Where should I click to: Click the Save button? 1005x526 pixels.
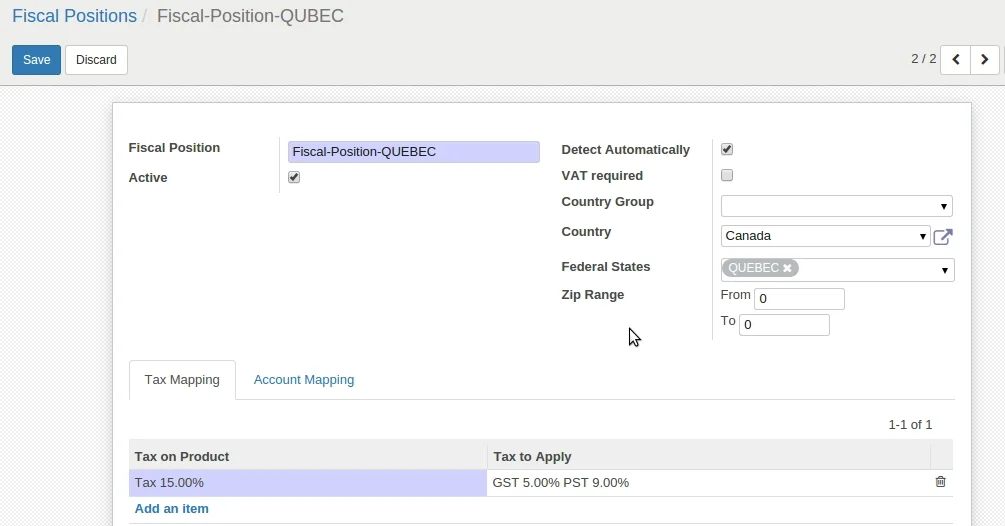36,60
